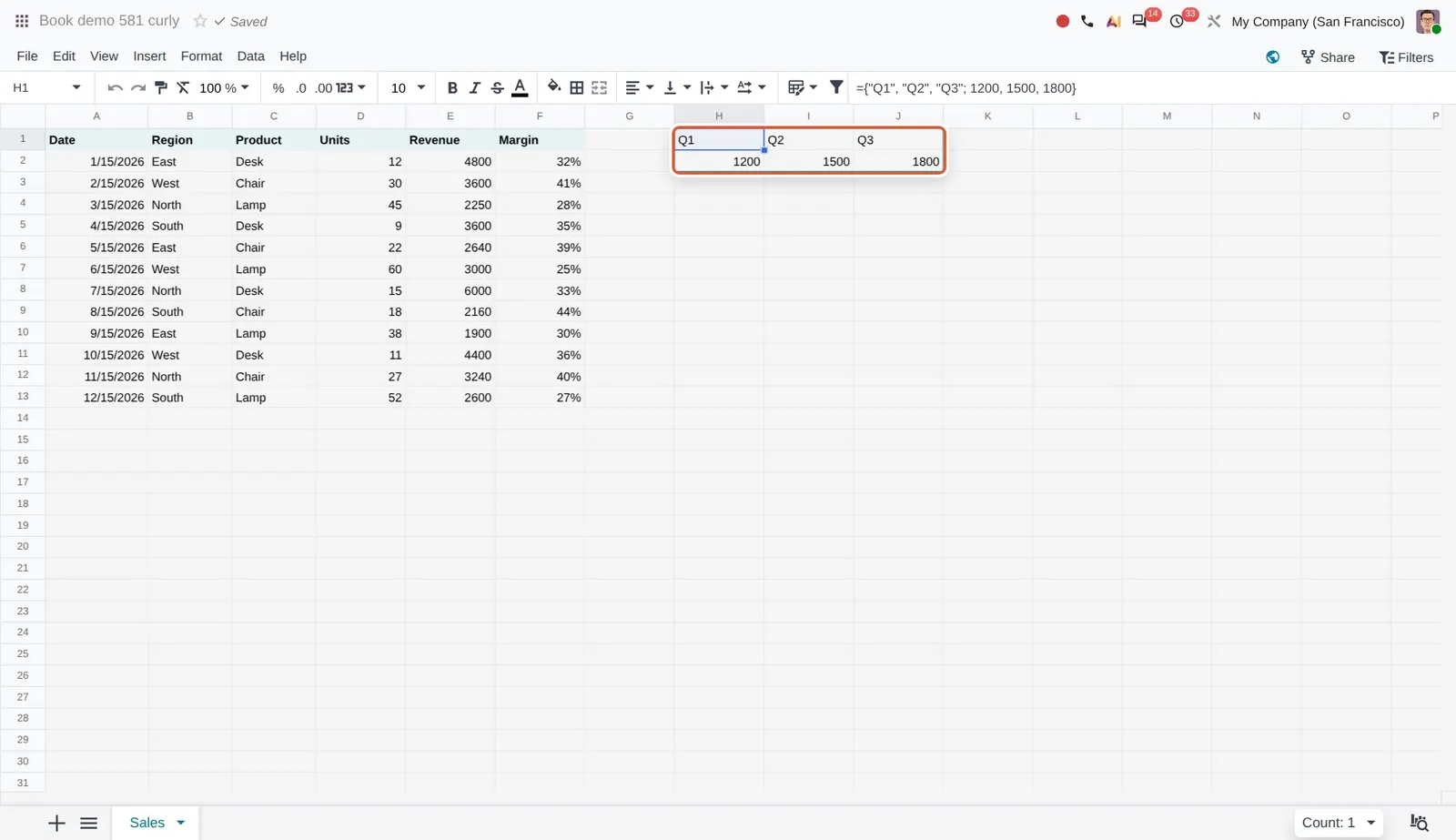Open the Format menu

point(201,56)
